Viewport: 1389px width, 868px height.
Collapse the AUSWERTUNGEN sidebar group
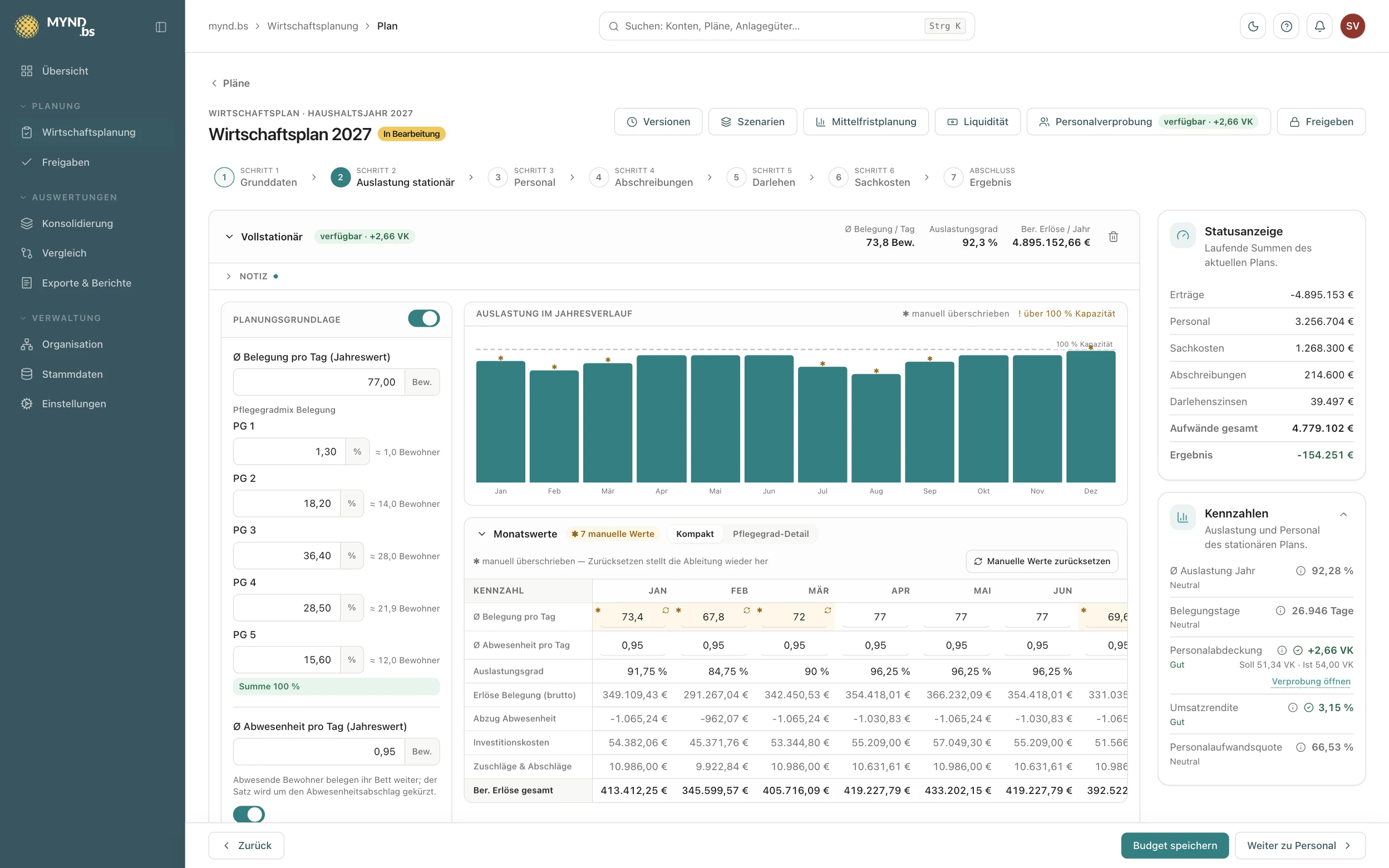pyautogui.click(x=68, y=197)
